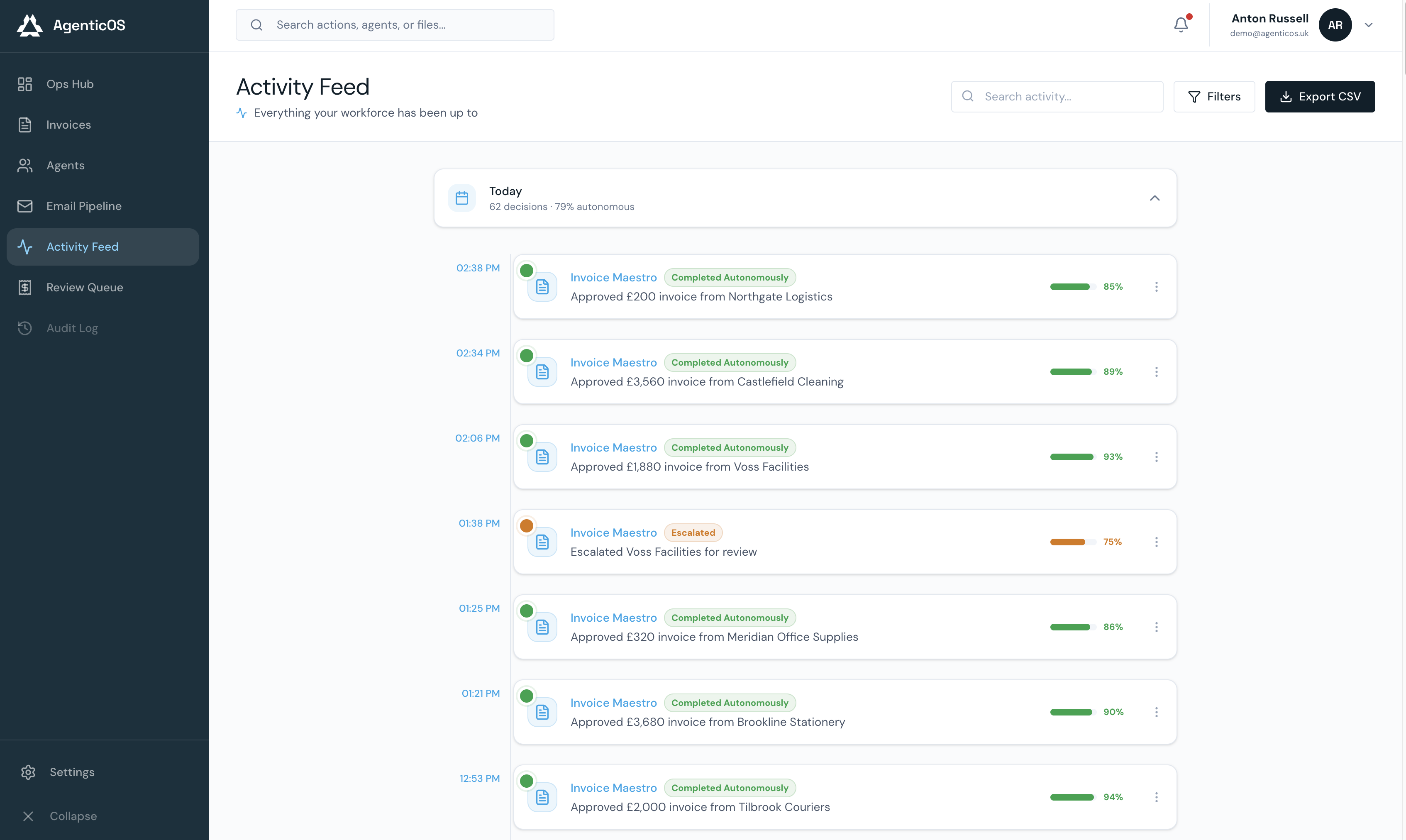Image resolution: width=1406 pixels, height=840 pixels.
Task: Click the demo@agenticos.uk email text
Action: [x=1269, y=33]
